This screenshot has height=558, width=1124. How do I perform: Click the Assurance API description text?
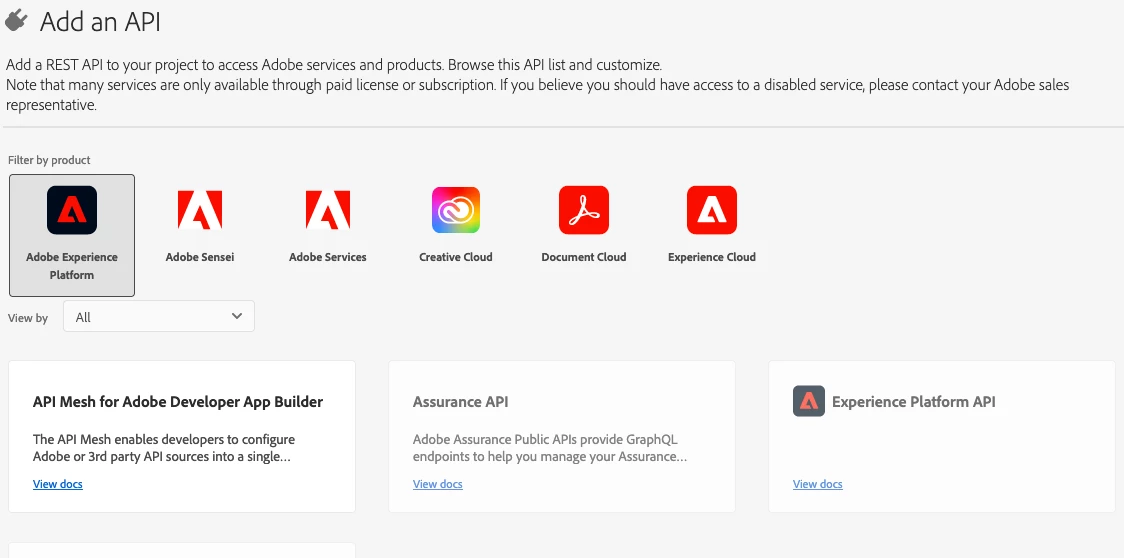coord(550,448)
